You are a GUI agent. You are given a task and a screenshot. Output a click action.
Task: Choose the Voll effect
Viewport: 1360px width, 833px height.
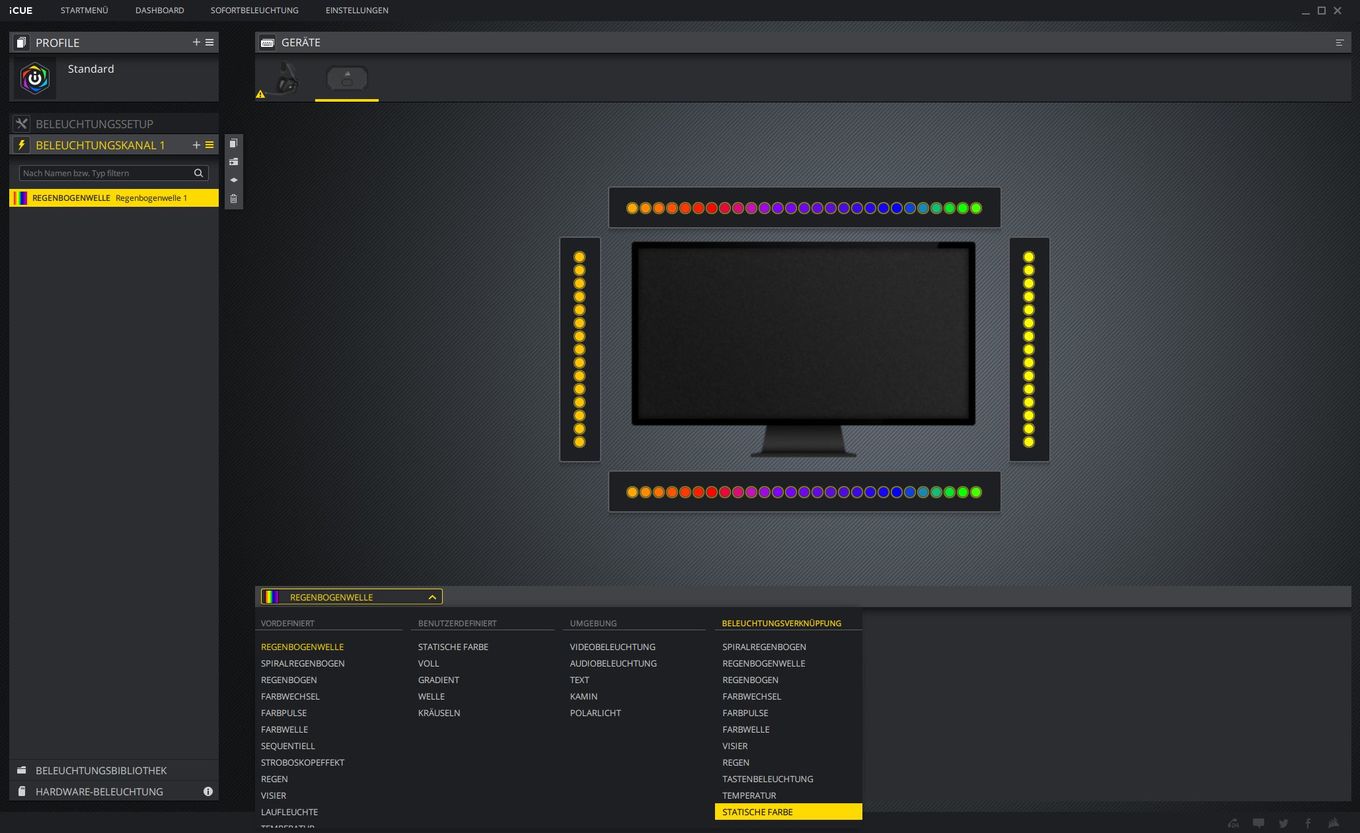[x=429, y=663]
